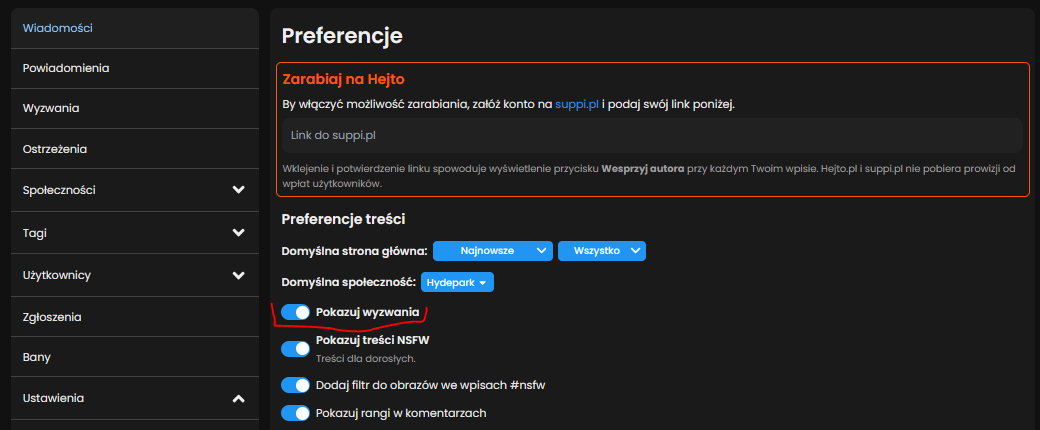Viewport: 1040px width, 430px height.
Task: Turn off Pokazuj rangi w komentarzach
Action: [296, 413]
